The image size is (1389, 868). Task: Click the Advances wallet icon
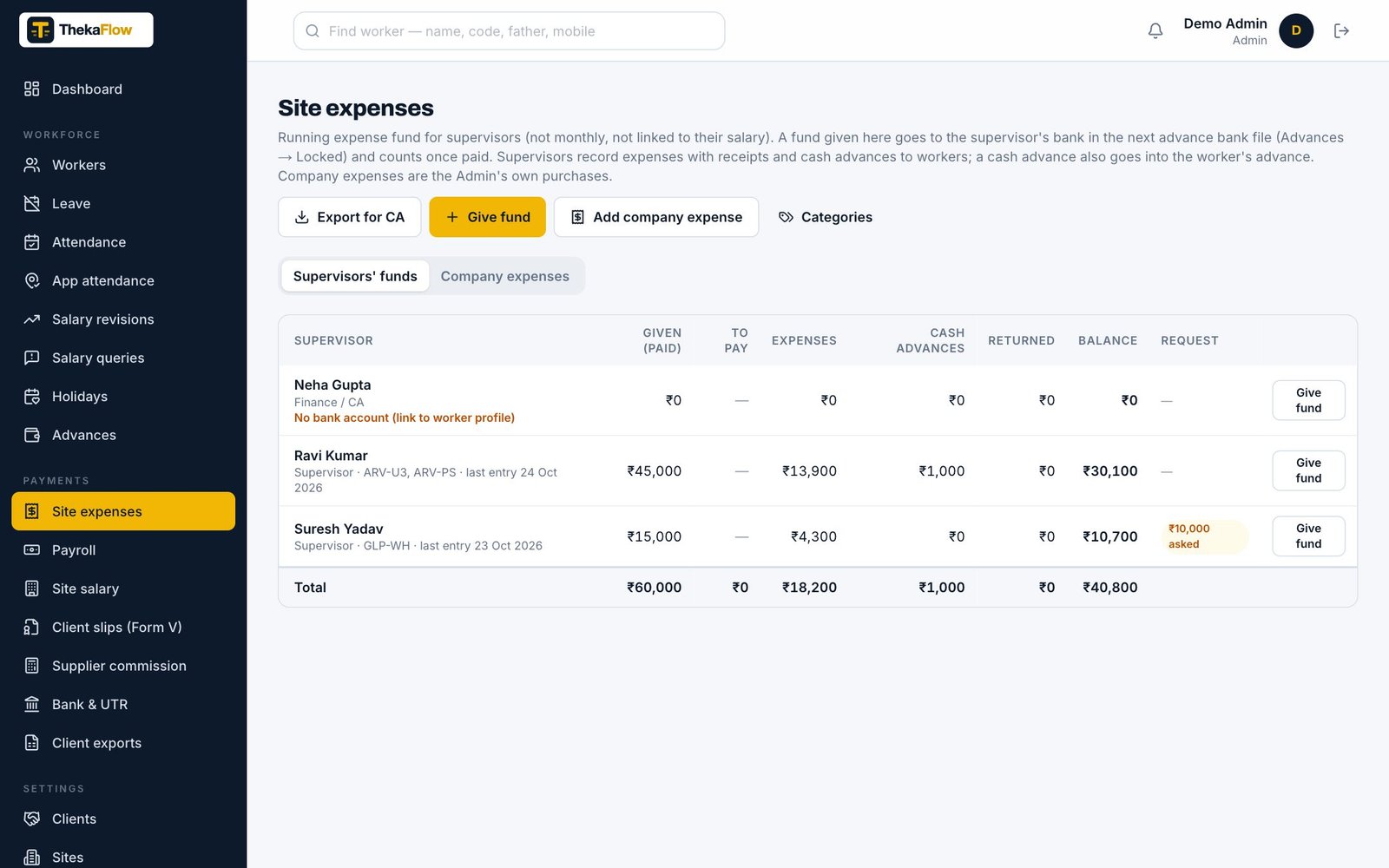32,435
